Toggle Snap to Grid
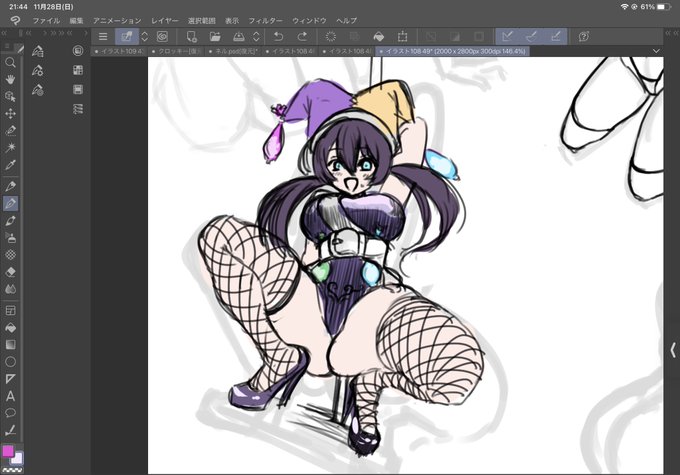 point(556,36)
